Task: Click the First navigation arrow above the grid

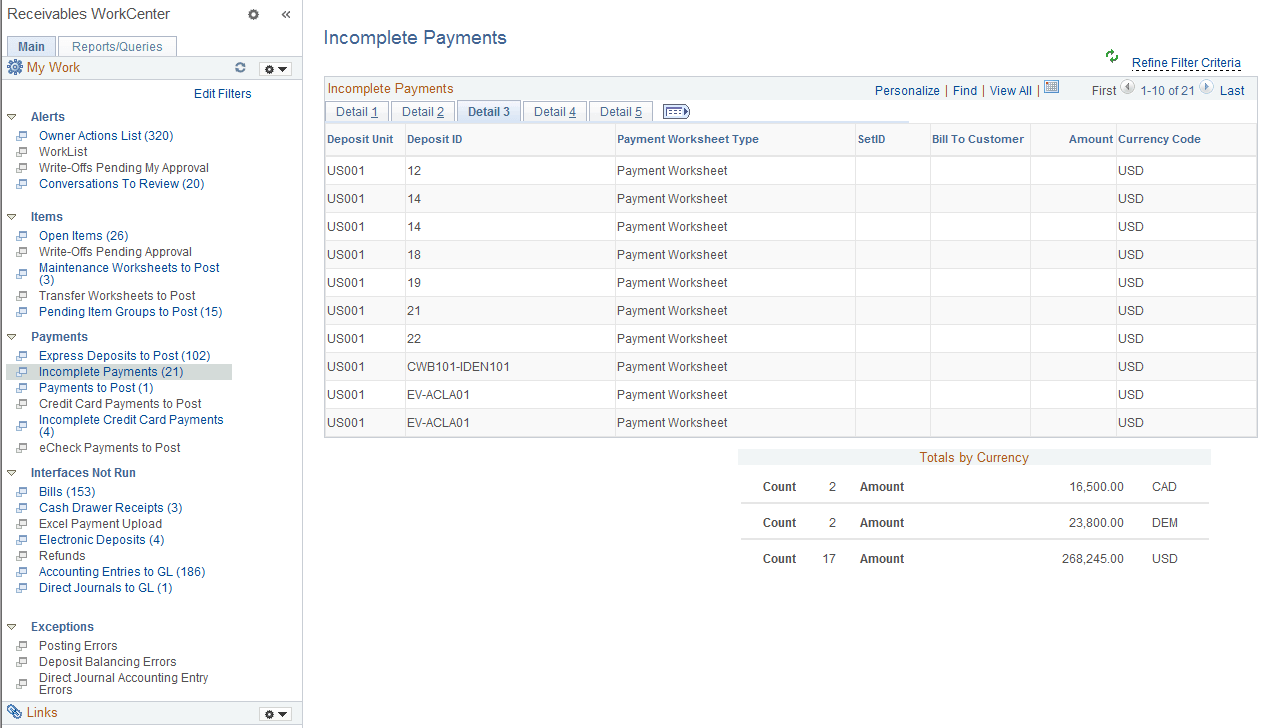Action: click(1125, 89)
